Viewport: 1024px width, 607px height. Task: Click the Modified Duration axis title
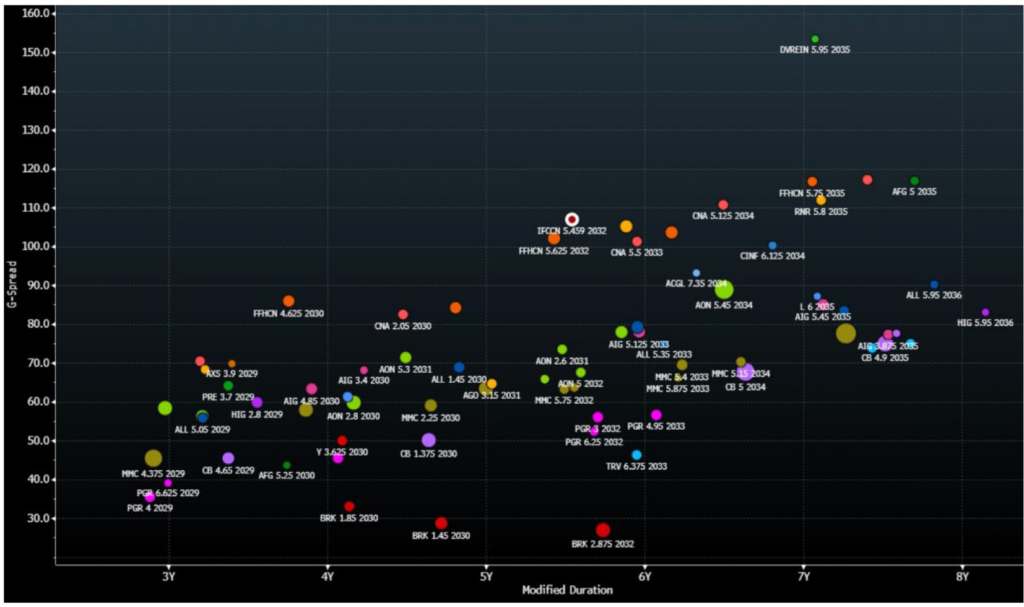point(567,590)
